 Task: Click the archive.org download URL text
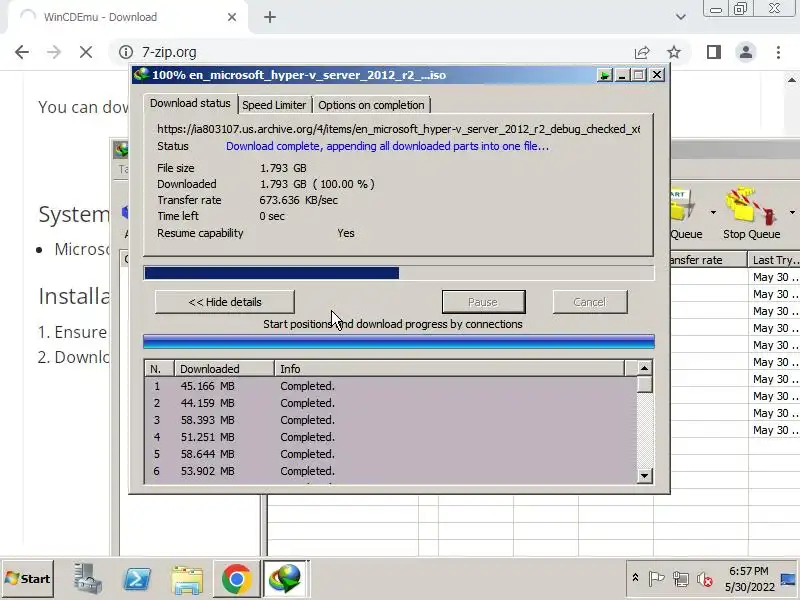[x=398, y=129]
